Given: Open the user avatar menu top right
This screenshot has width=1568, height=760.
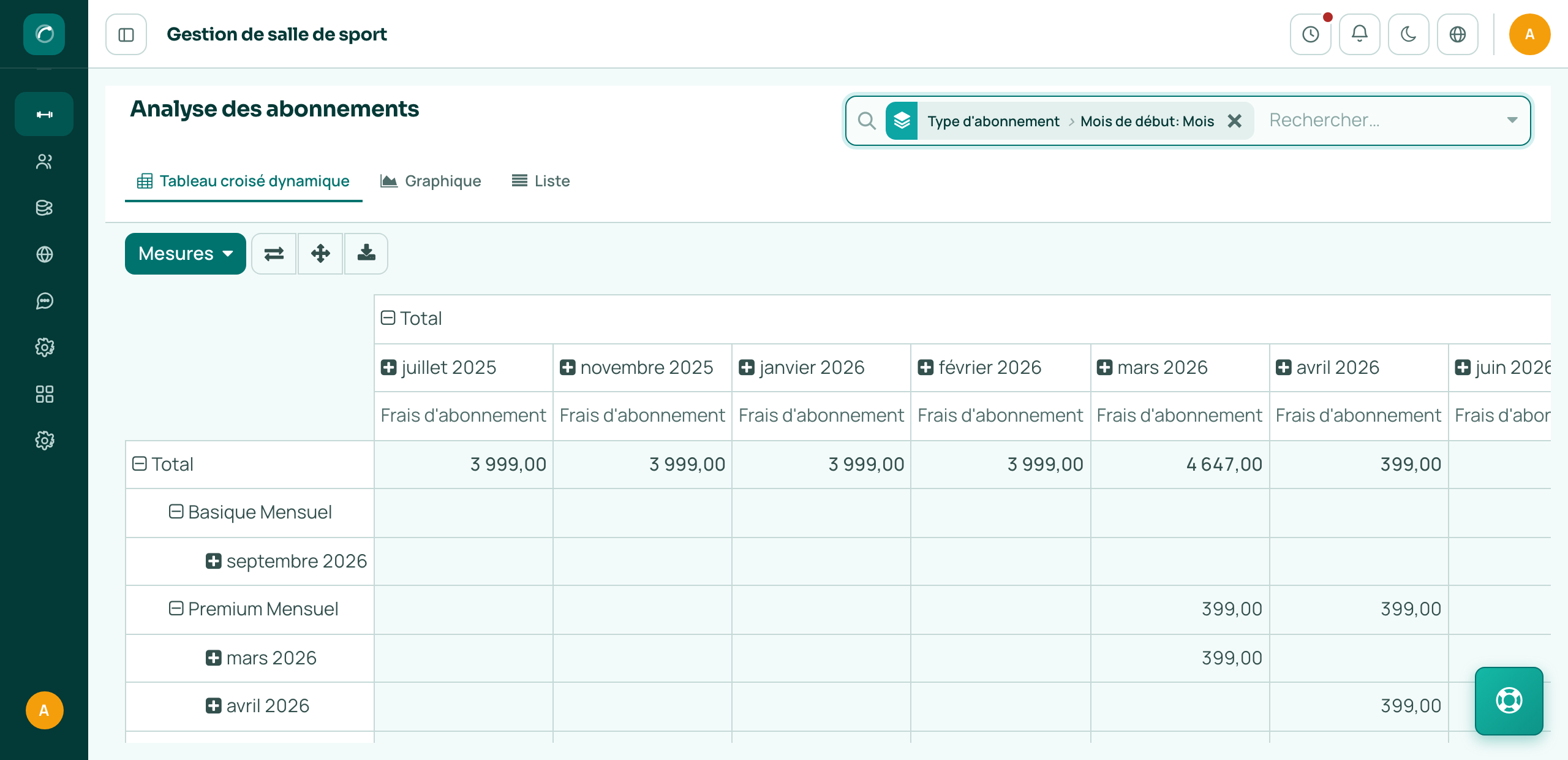Looking at the screenshot, I should click(x=1530, y=34).
